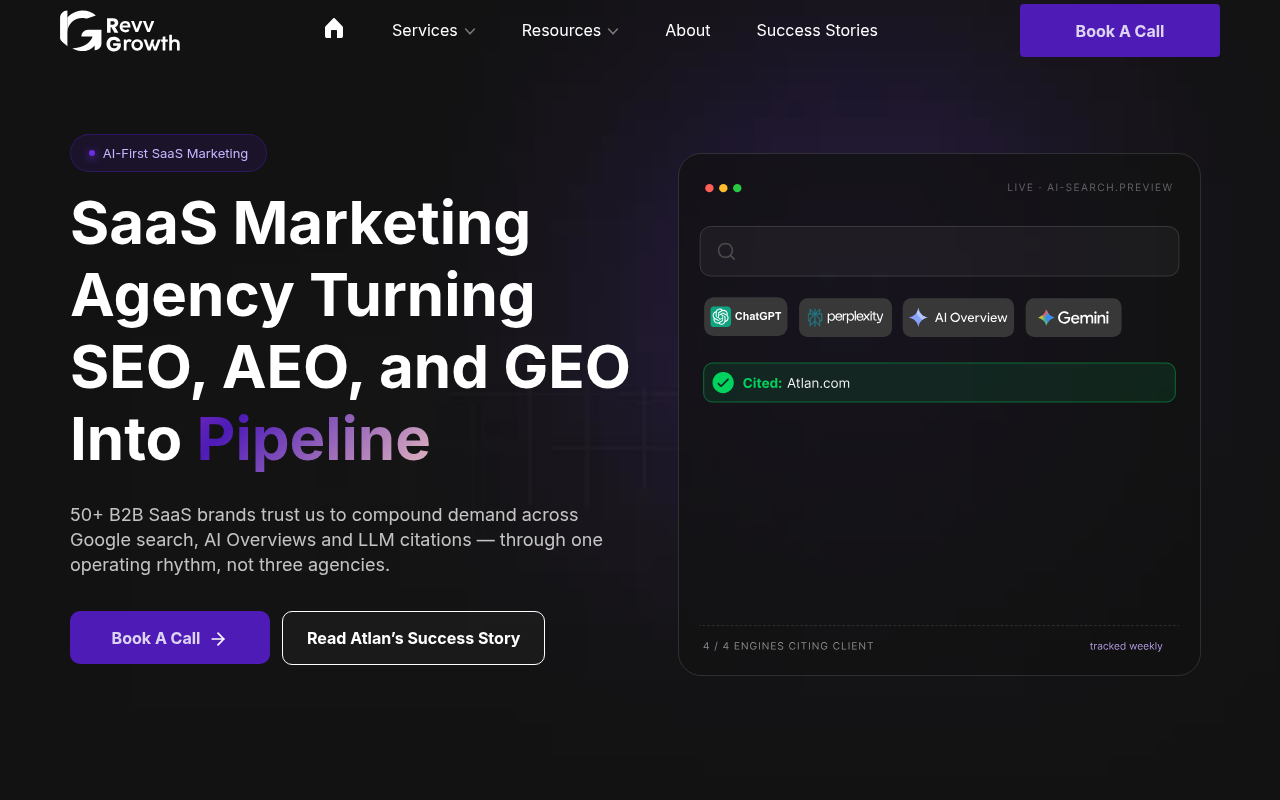
Task: Click '4 / 4 ENGINES CITING CLIENT' text
Action: click(788, 646)
